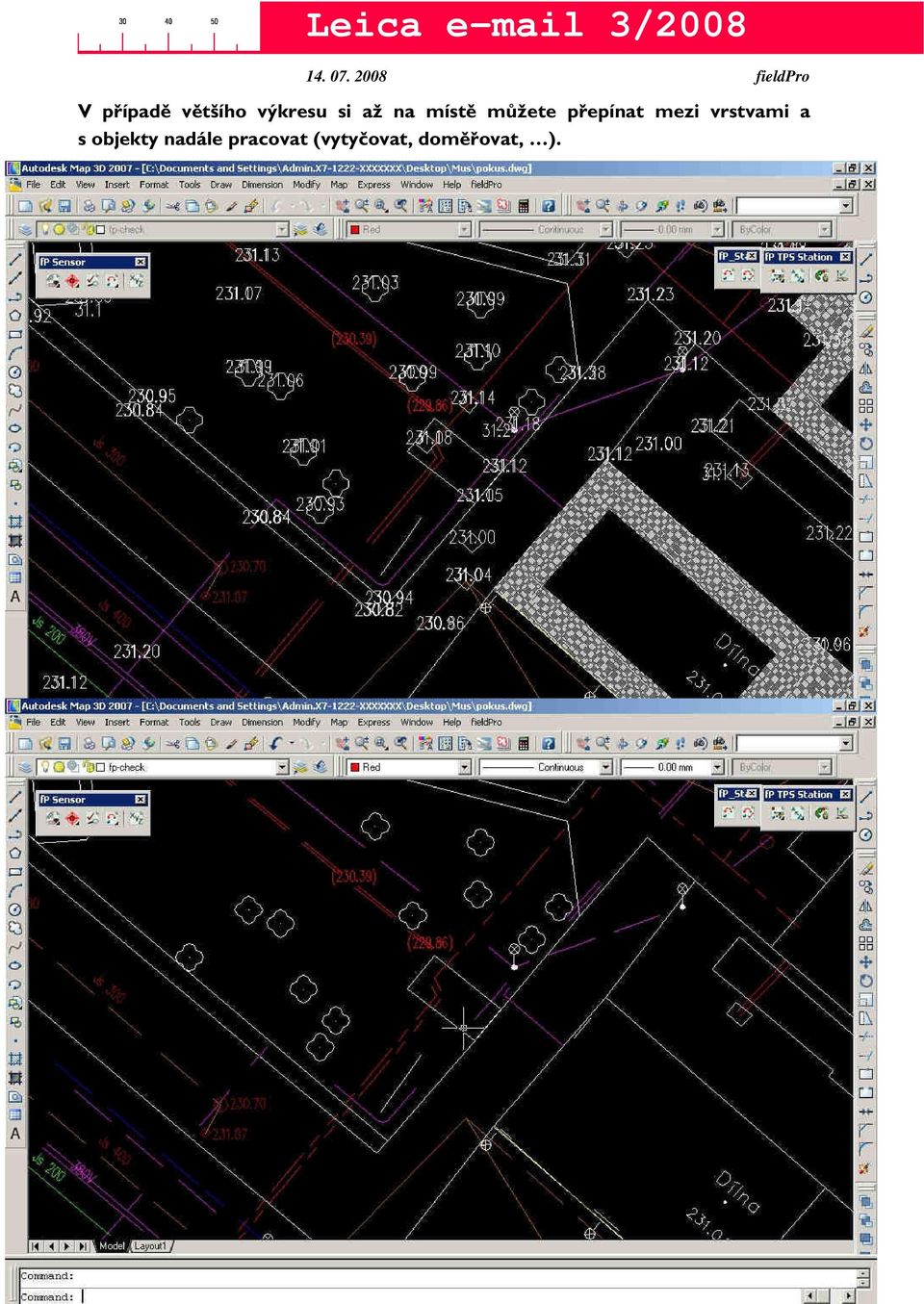Open ByColor plot style dropdown in lower window

[x=825, y=767]
